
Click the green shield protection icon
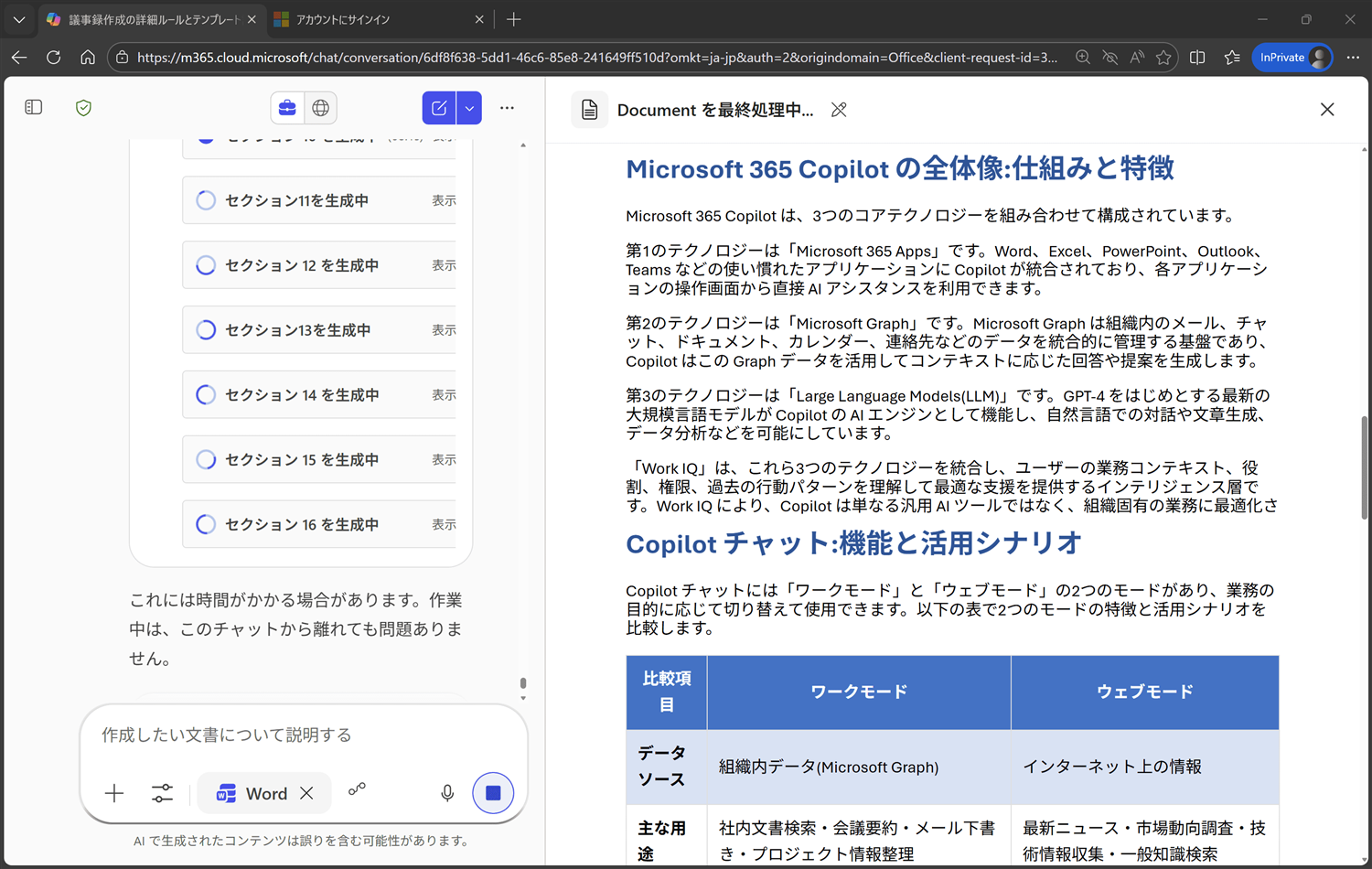coord(83,108)
